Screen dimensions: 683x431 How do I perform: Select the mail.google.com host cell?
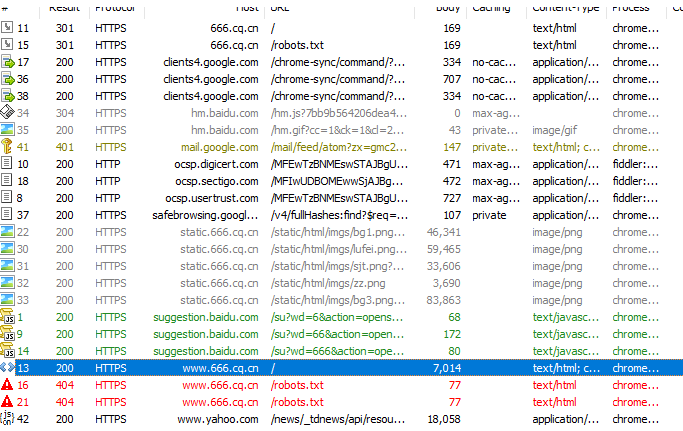pyautogui.click(x=220, y=147)
